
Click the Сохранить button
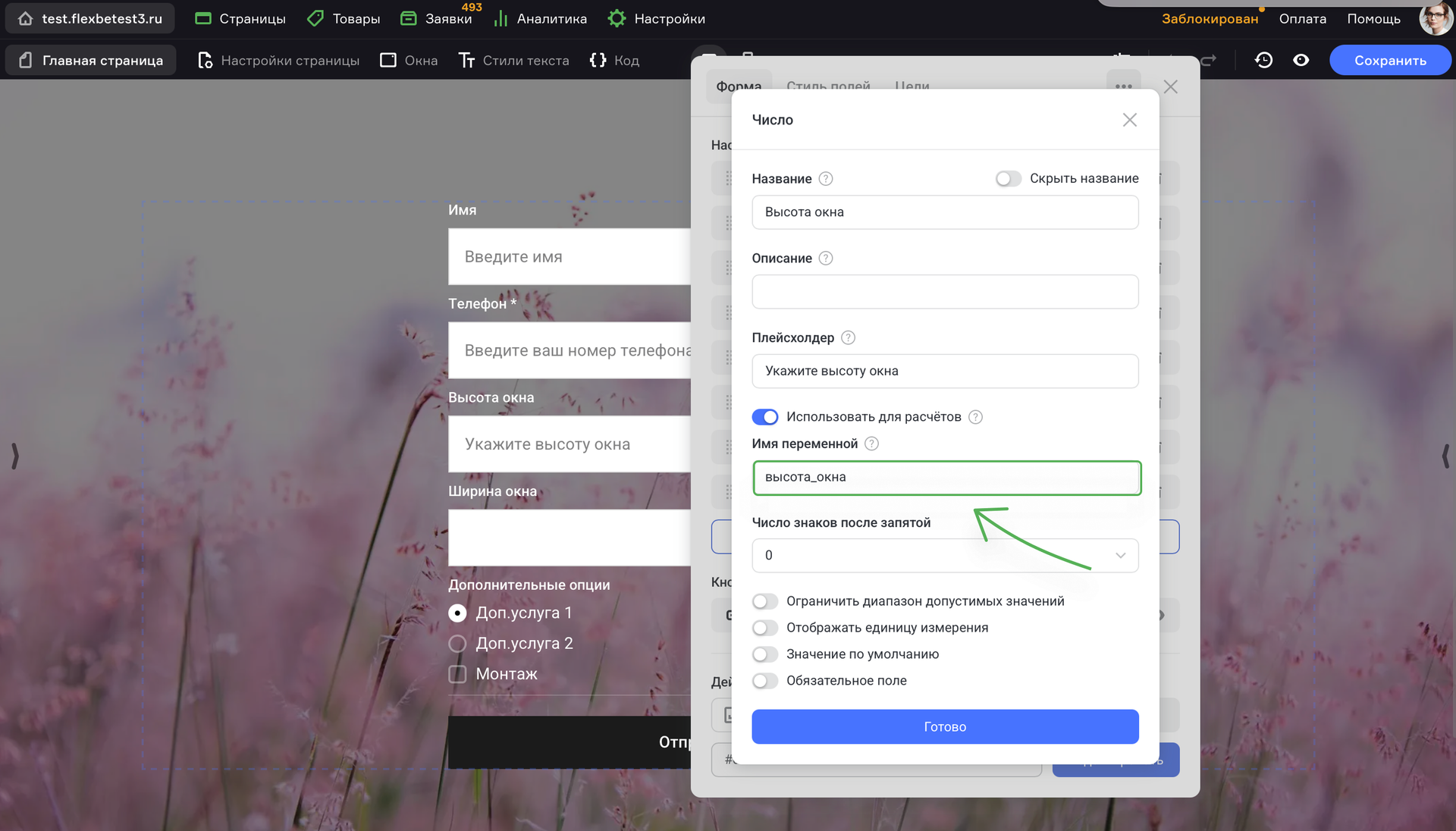(x=1389, y=60)
